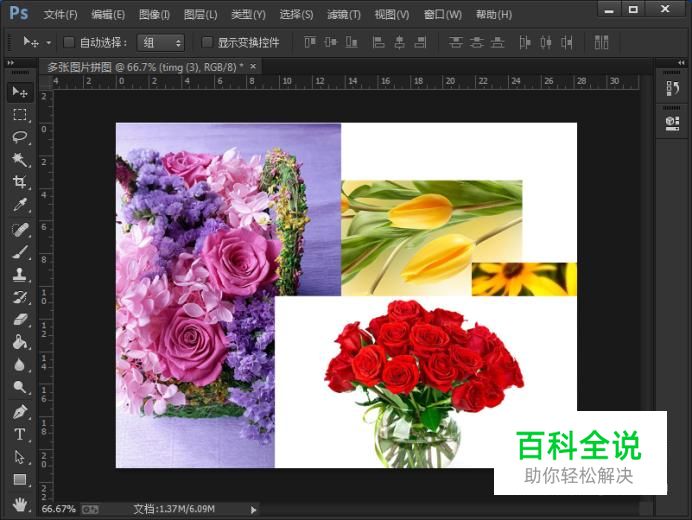This screenshot has height=520, width=692.
Task: Select the Eraser tool
Action: tap(19, 320)
